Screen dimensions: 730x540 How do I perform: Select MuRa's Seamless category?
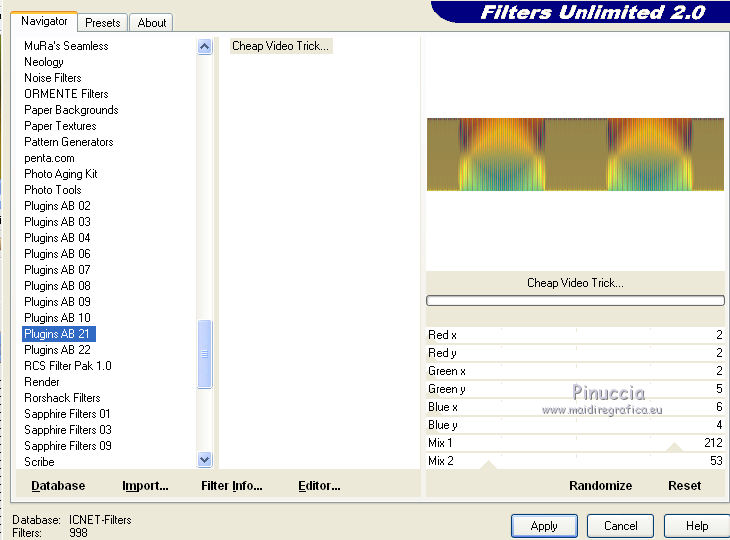pyautogui.click(x=66, y=46)
